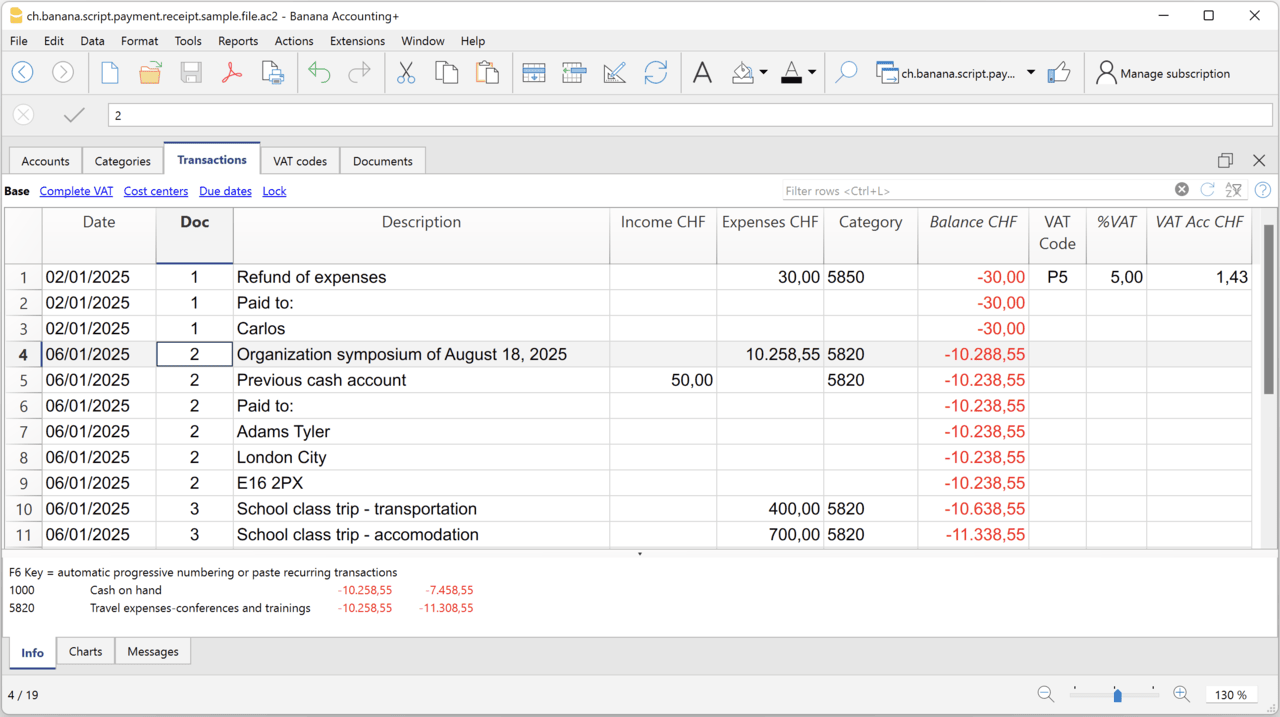Switch to the Categories tab
1280x717 pixels.
coord(123,161)
